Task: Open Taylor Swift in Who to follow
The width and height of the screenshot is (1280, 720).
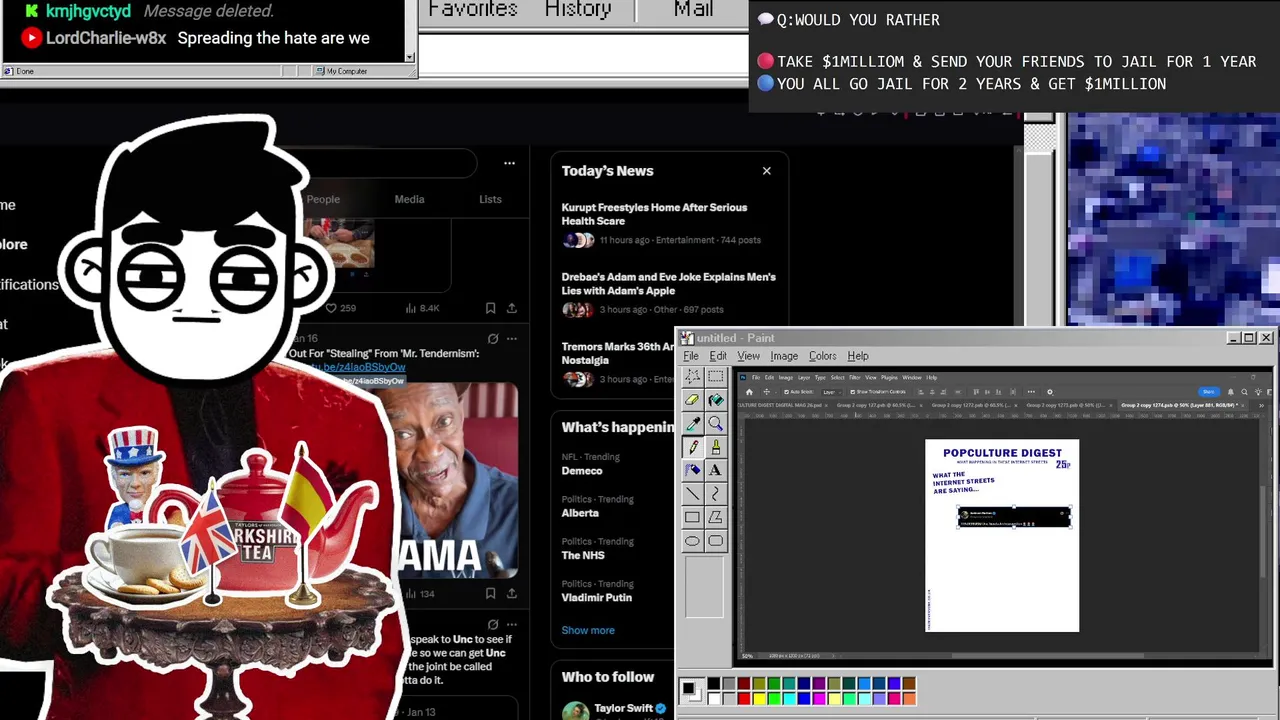Action: (622, 708)
